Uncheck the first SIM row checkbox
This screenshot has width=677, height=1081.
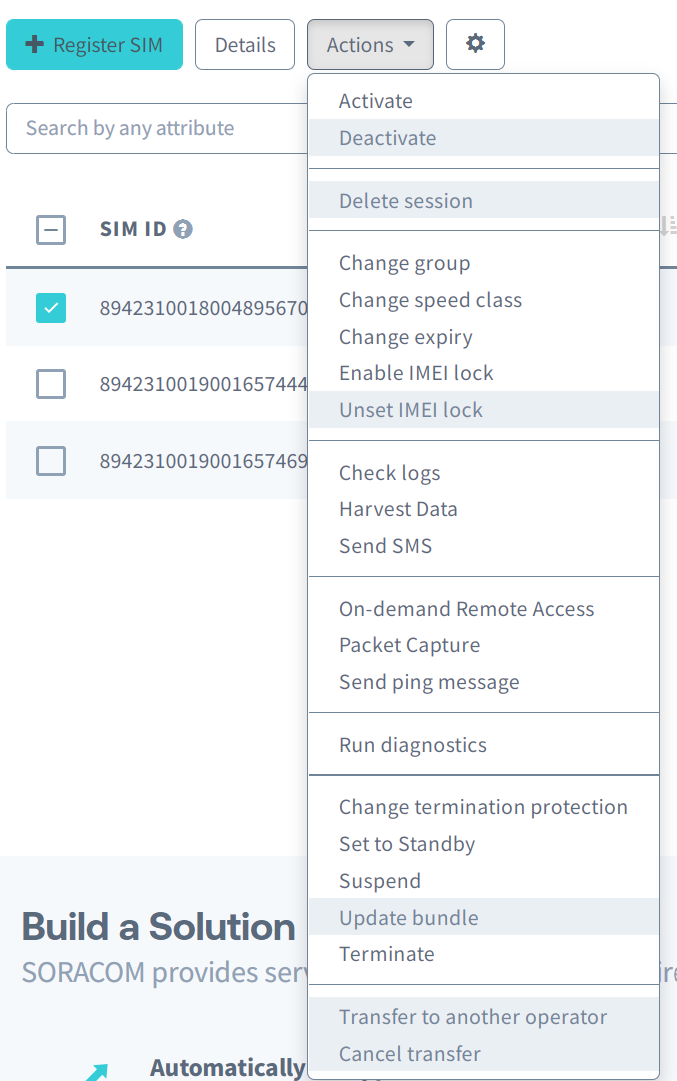click(x=51, y=307)
